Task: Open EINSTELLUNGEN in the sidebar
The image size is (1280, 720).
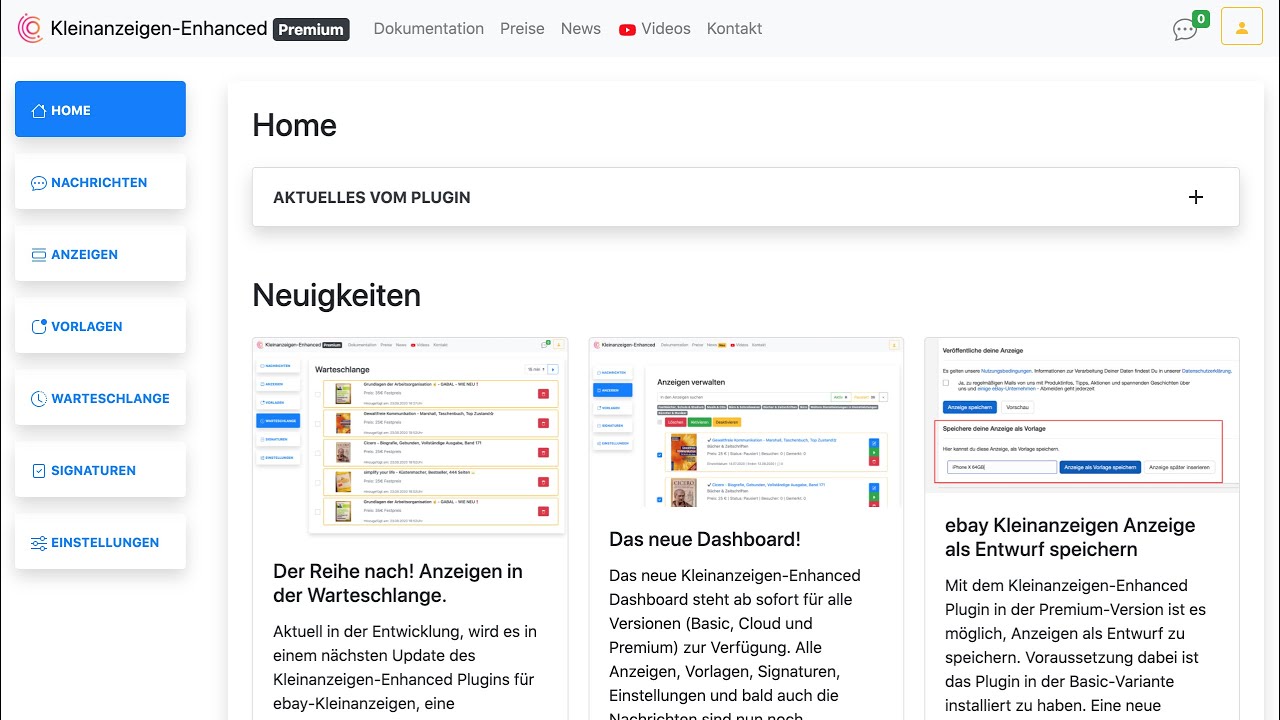Action: coord(100,542)
